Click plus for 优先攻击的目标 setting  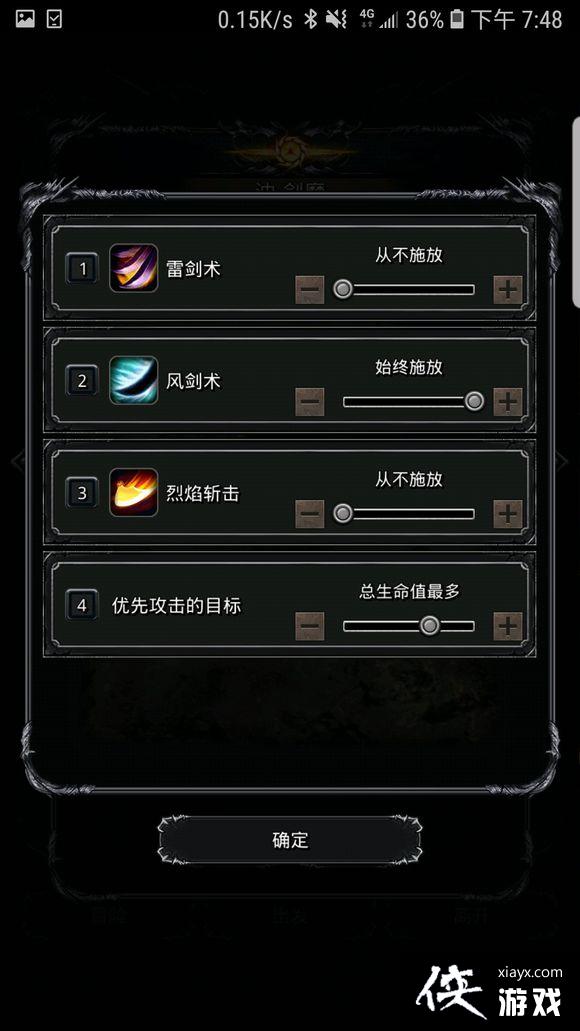[508, 626]
